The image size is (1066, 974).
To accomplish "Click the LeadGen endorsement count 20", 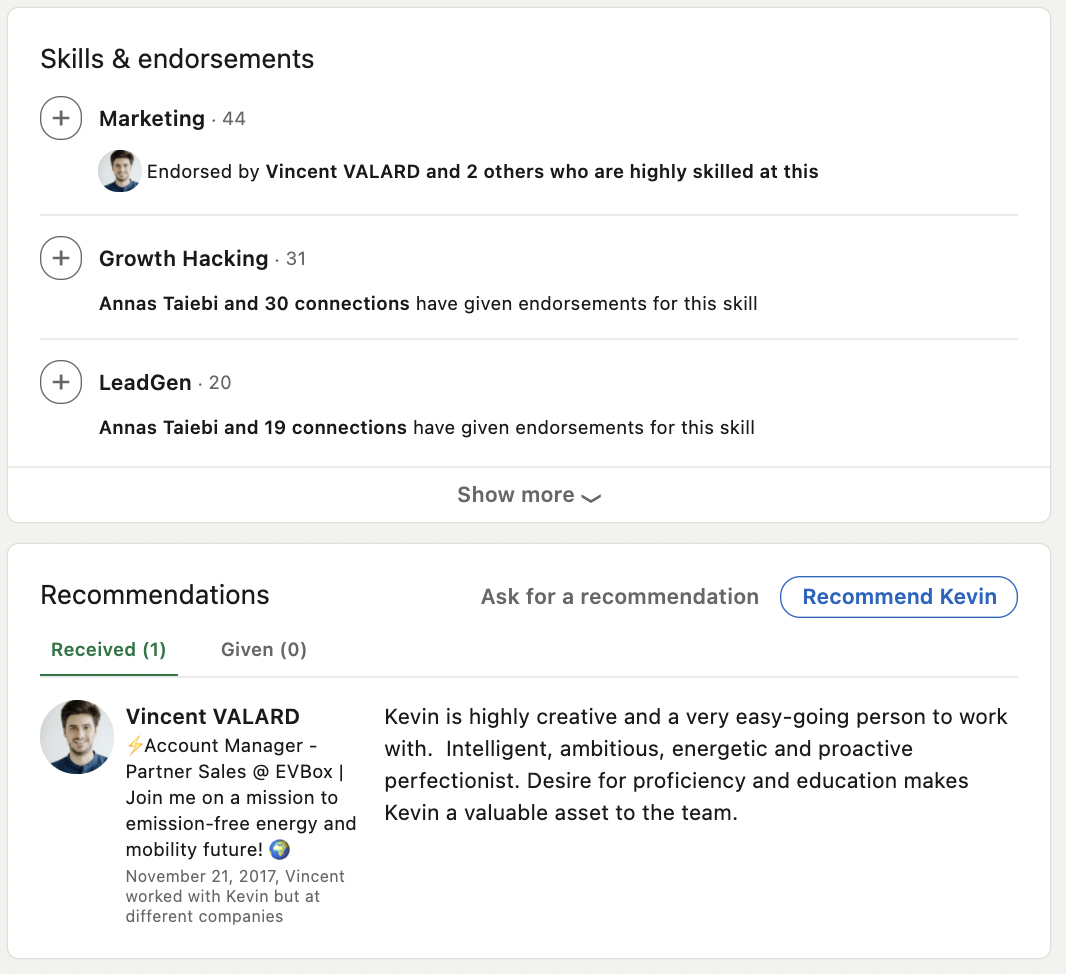I will tap(220, 383).
